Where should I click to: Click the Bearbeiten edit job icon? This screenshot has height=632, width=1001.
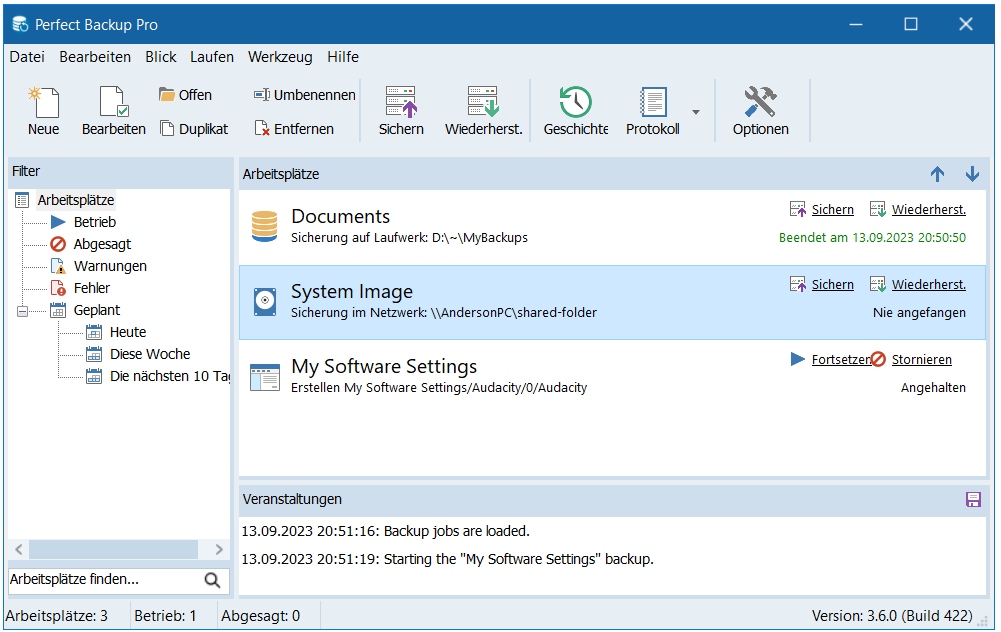coord(113,103)
